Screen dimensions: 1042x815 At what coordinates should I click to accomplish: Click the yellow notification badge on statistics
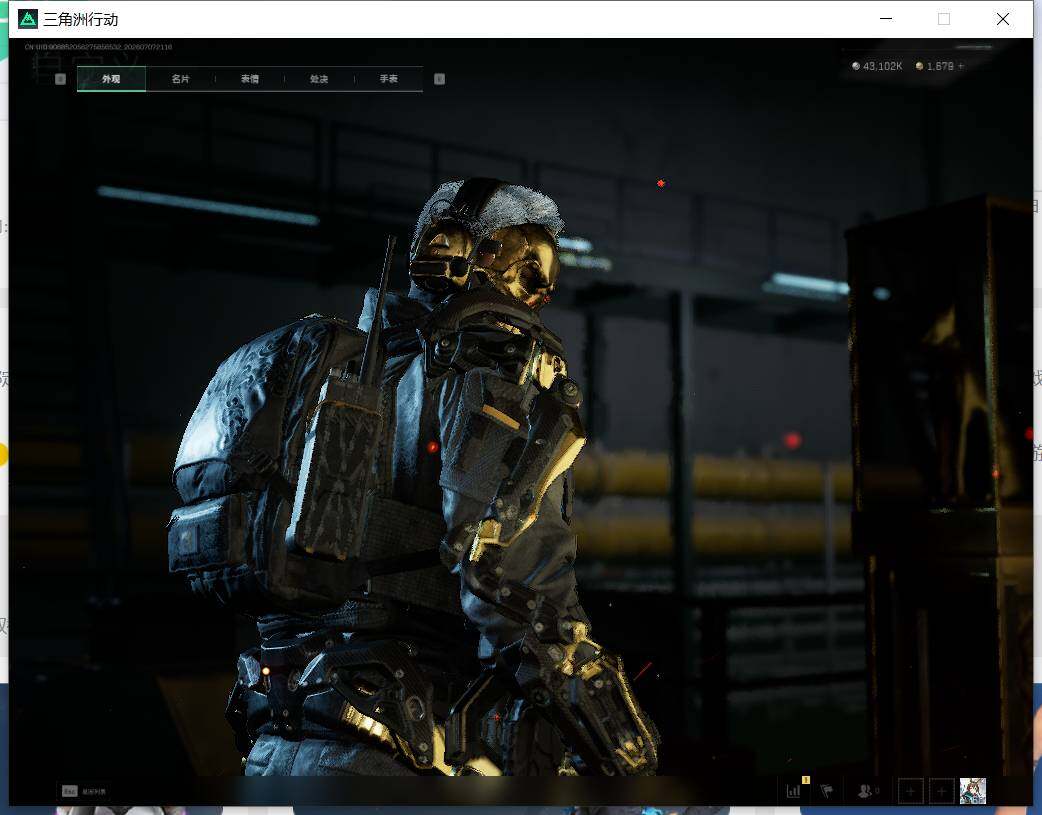coord(805,780)
